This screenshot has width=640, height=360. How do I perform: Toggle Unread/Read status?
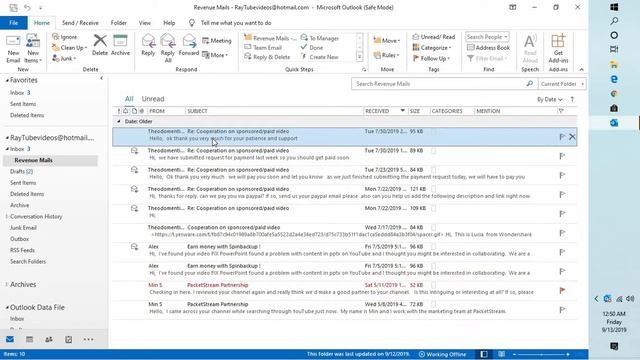(433, 37)
